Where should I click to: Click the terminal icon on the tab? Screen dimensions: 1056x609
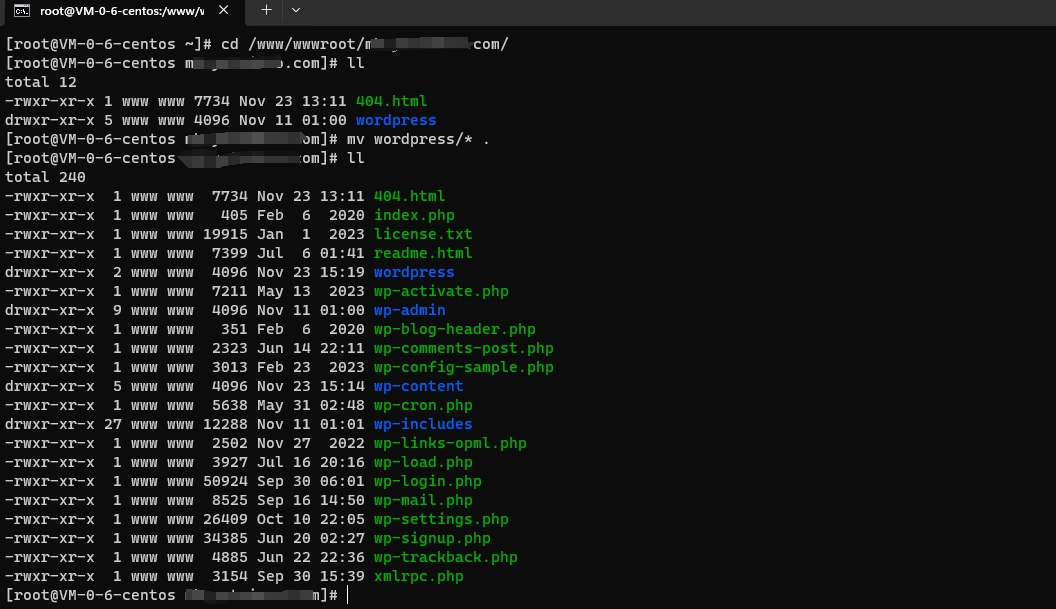pyautogui.click(x=22, y=10)
